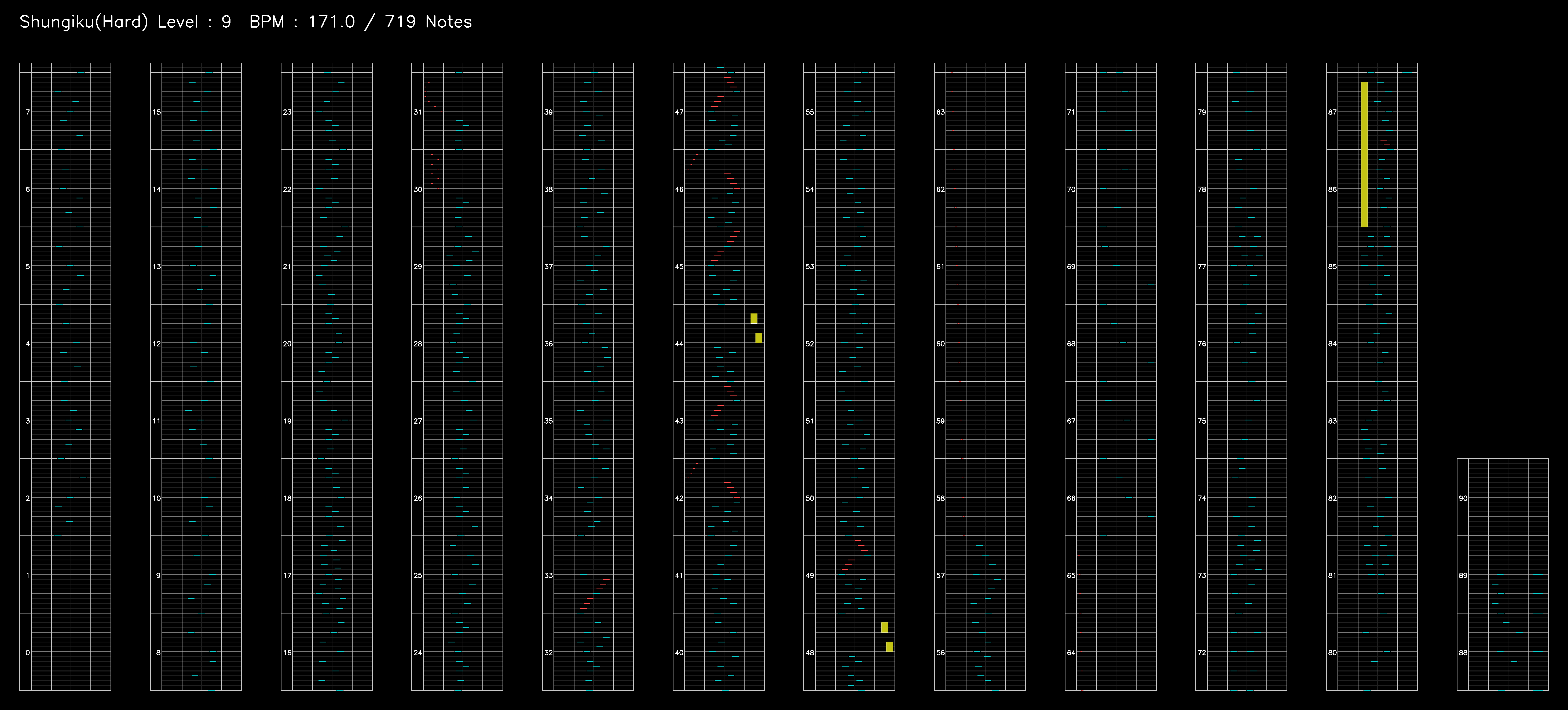1568x710 pixels.
Task: Click measure number label '71'
Action: coord(1071,112)
